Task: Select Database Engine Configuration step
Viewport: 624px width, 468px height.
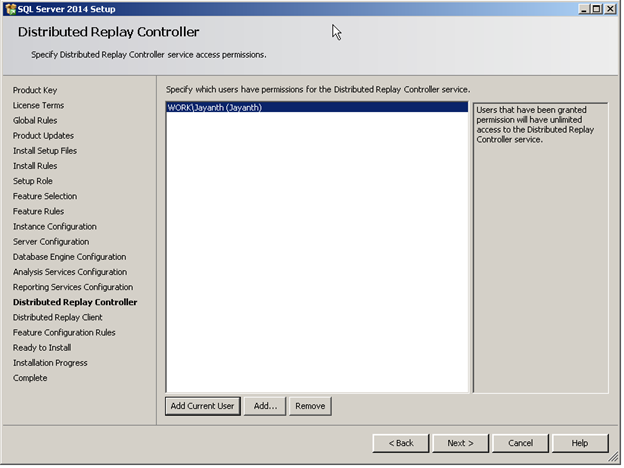Action: pos(70,257)
